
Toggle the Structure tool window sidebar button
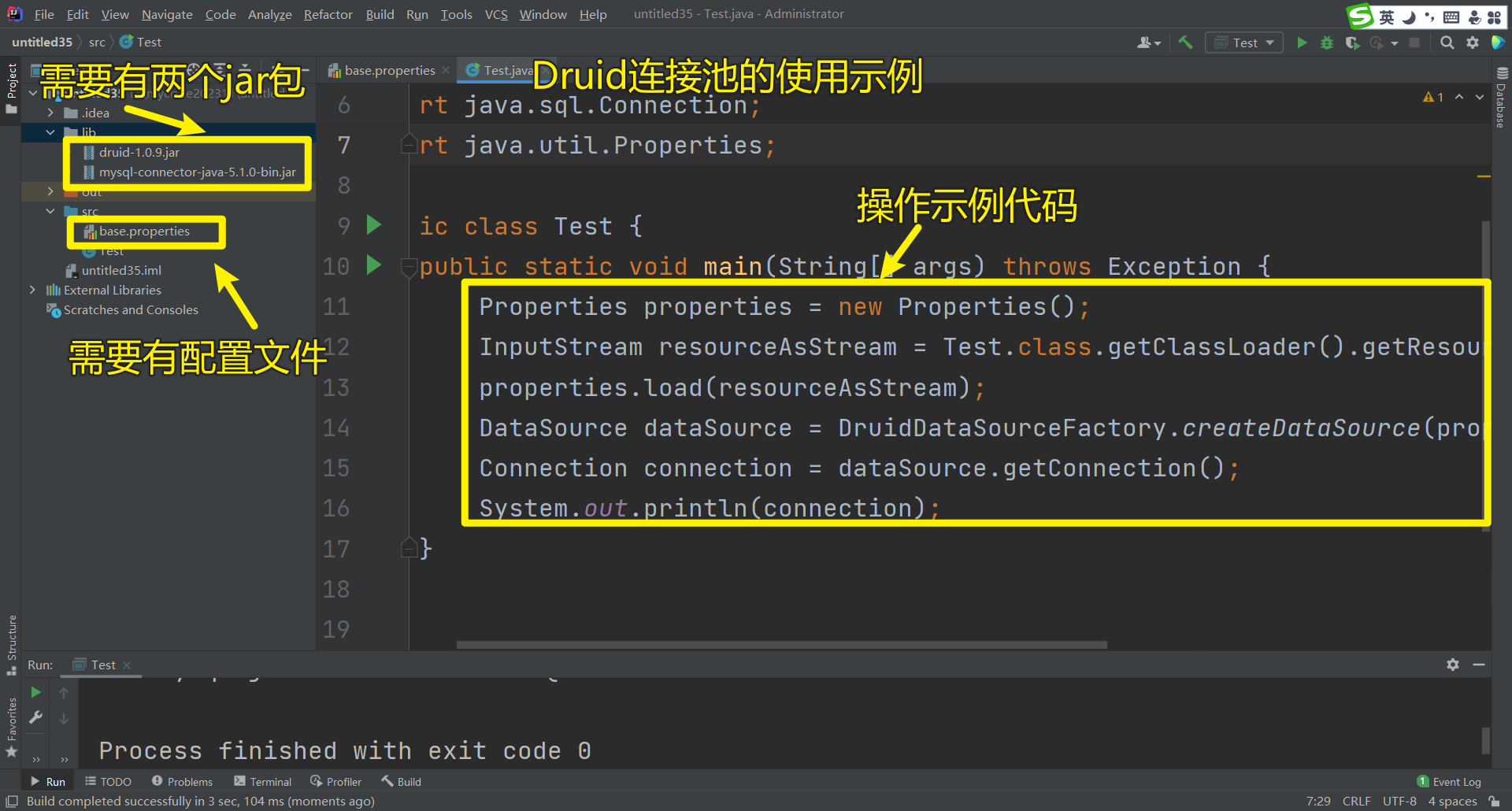[11, 645]
